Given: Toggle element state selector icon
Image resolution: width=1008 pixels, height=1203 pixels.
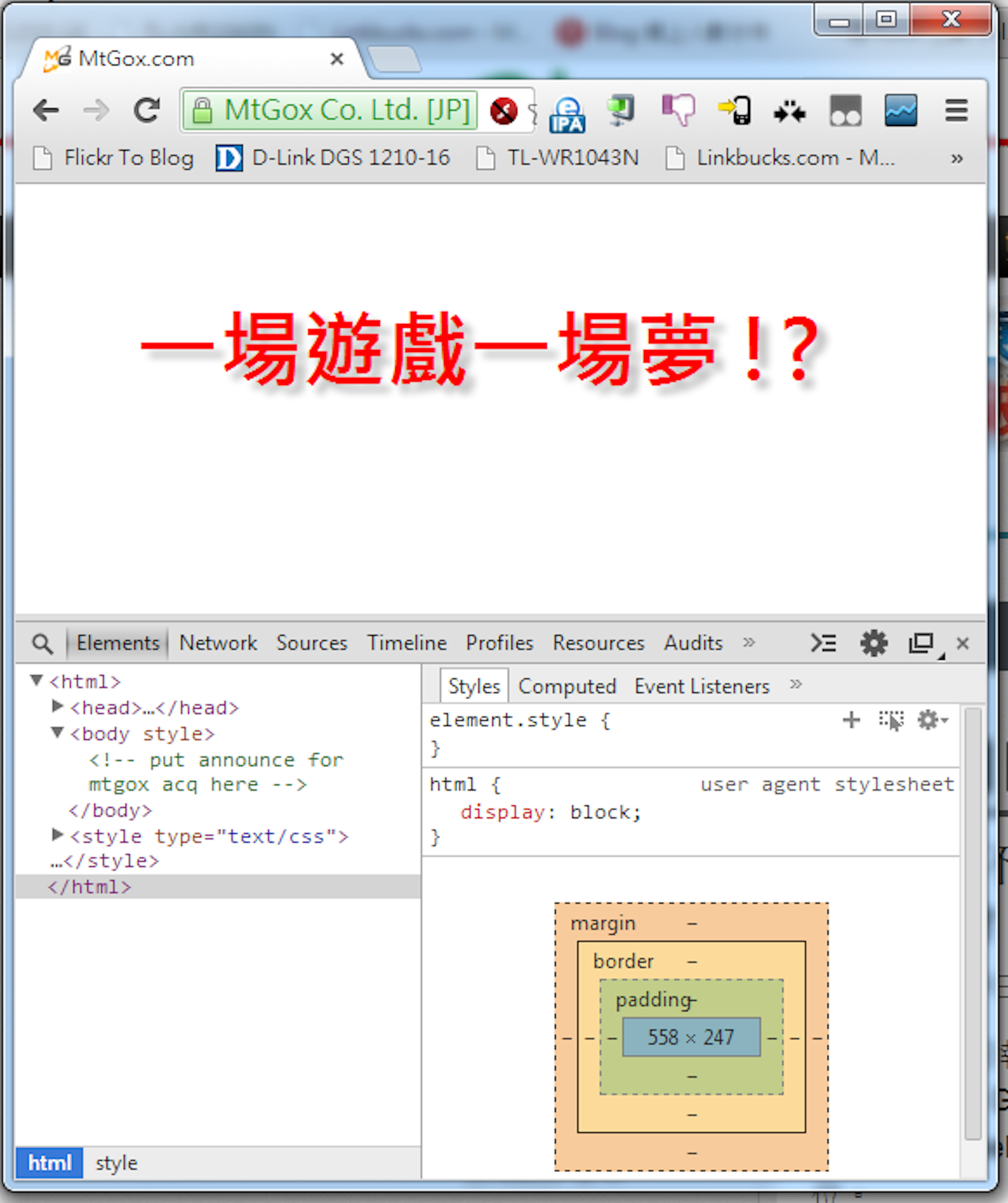Looking at the screenshot, I should click(892, 721).
